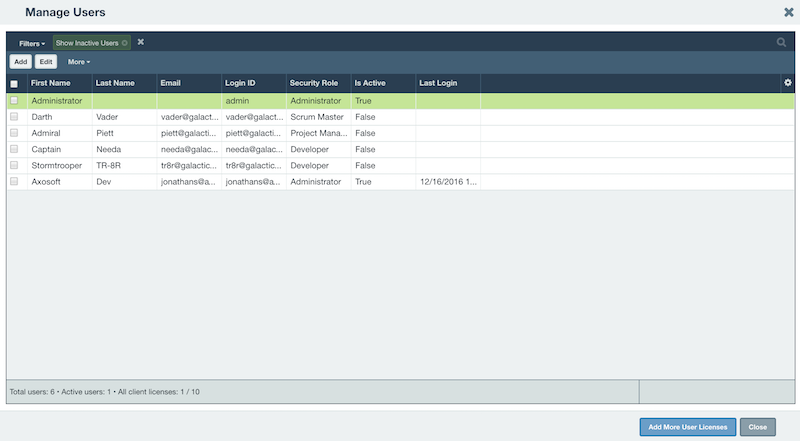Click the Close button
The height and width of the screenshot is (441, 800).
point(758,427)
